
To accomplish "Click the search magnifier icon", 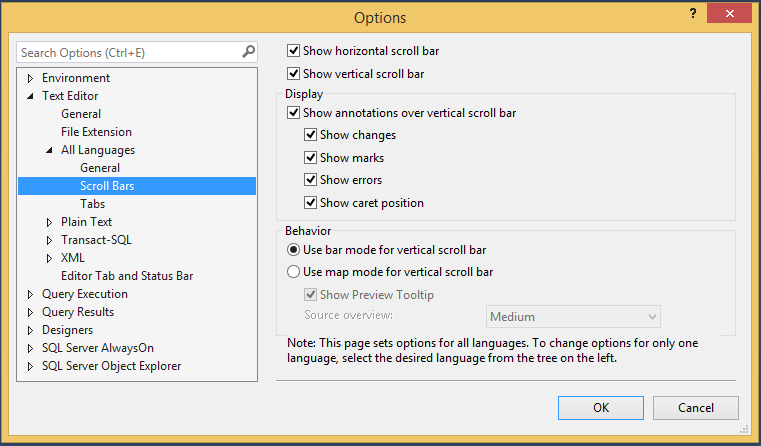I will click(248, 51).
